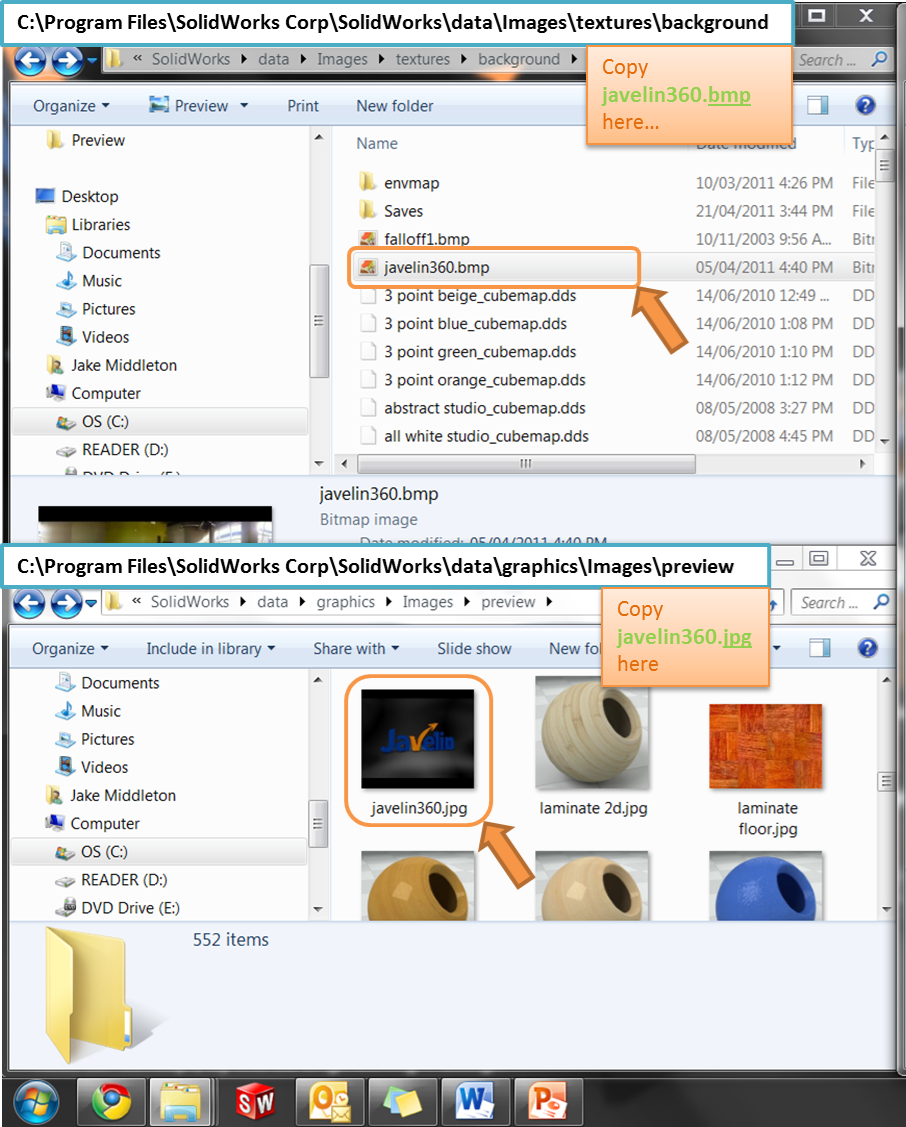This screenshot has height=1127, width=906.
Task: Open the Organize dropdown in the top window
Action: coord(71,106)
